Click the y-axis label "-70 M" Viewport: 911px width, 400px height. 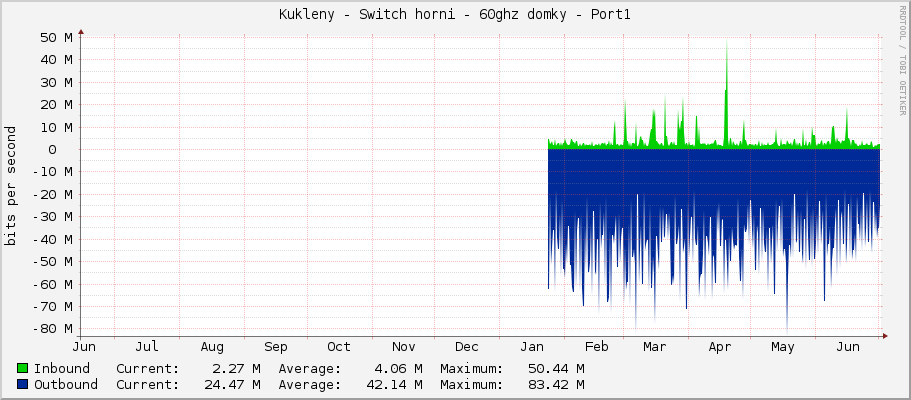tap(52, 306)
